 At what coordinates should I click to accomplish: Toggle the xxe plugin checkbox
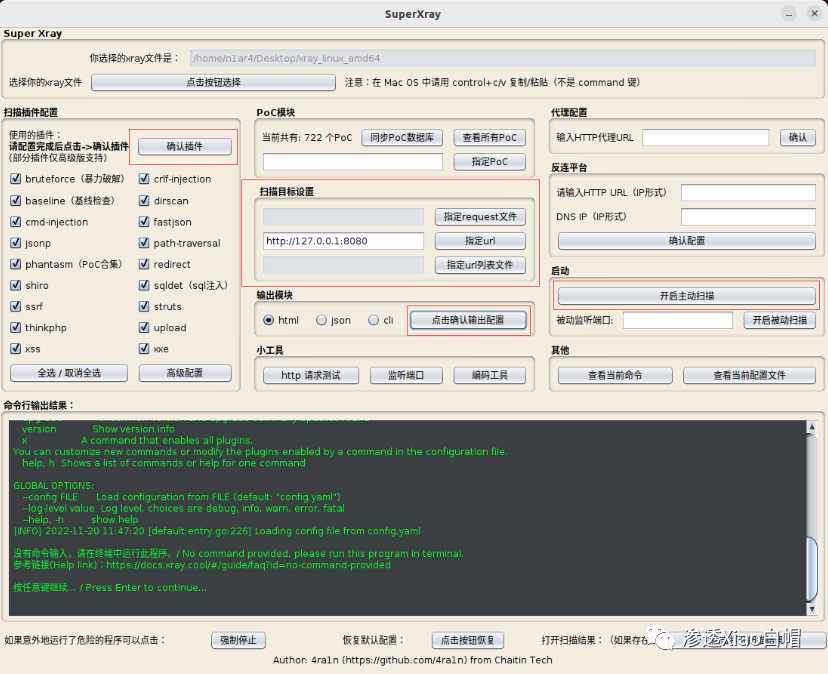pos(144,349)
